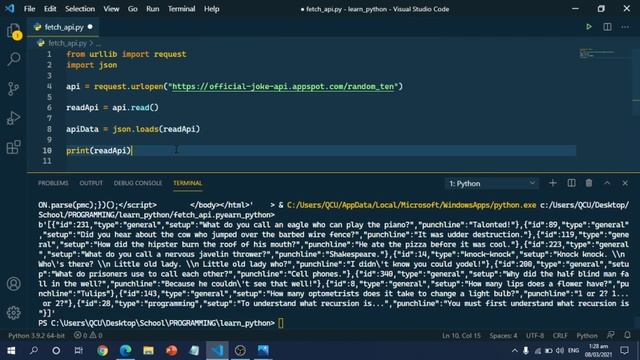
Task: Click the volume icon in system tray
Action: (x=560, y=351)
